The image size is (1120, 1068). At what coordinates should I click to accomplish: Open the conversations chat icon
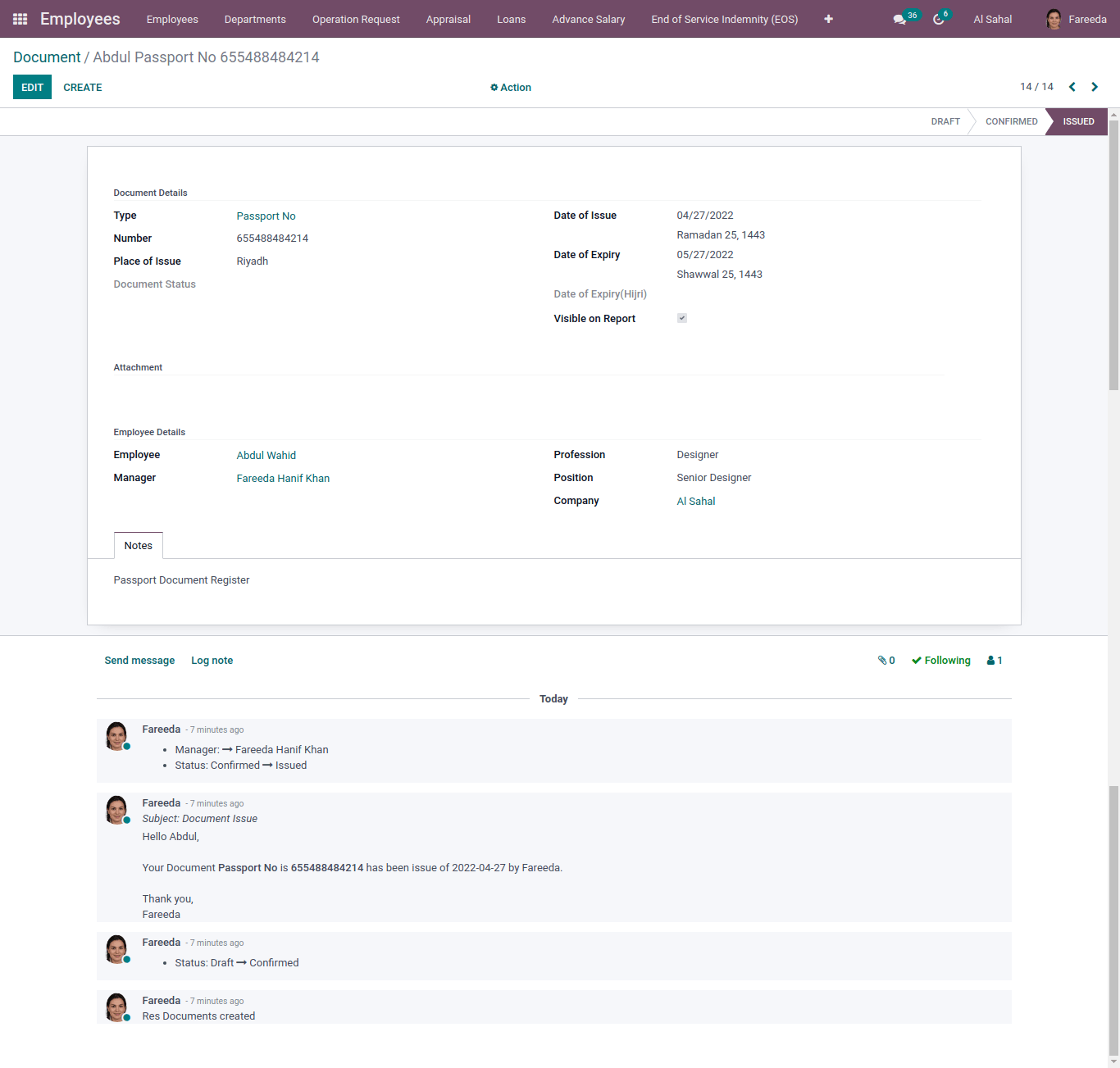click(899, 20)
